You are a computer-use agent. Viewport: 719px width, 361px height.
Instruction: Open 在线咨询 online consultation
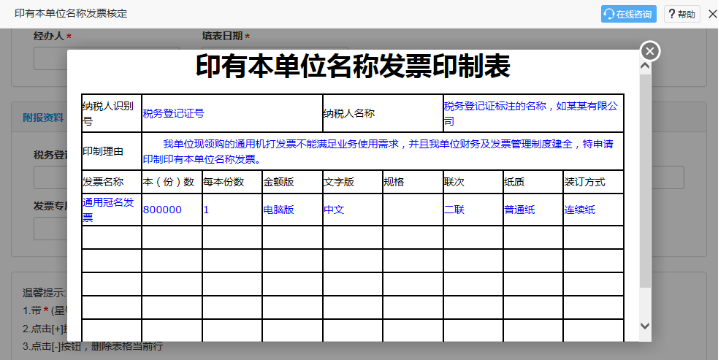click(x=629, y=14)
